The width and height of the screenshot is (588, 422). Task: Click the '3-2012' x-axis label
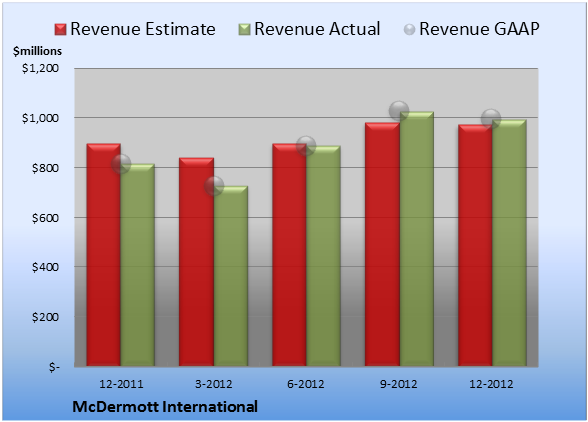click(x=214, y=384)
